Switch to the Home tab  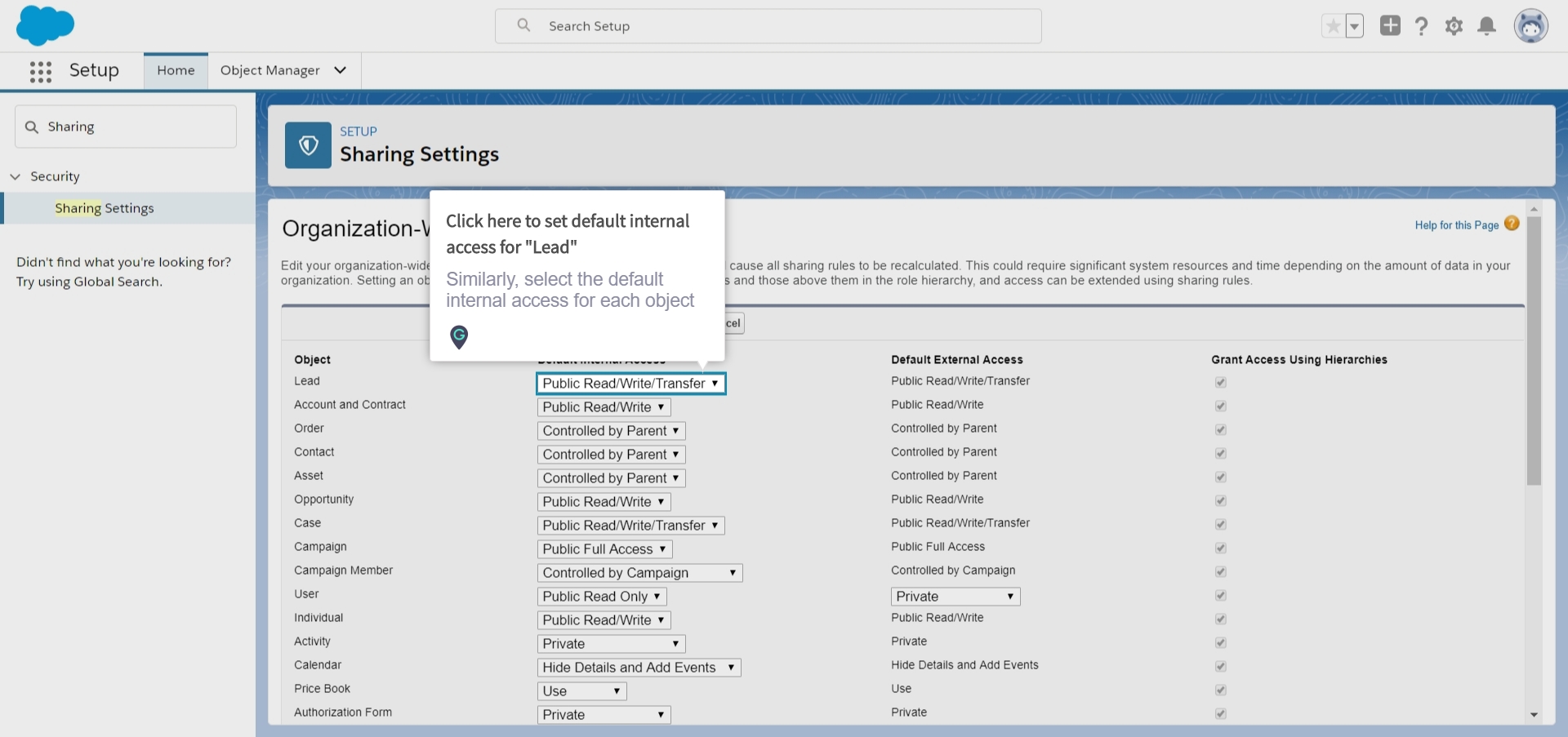click(x=176, y=71)
